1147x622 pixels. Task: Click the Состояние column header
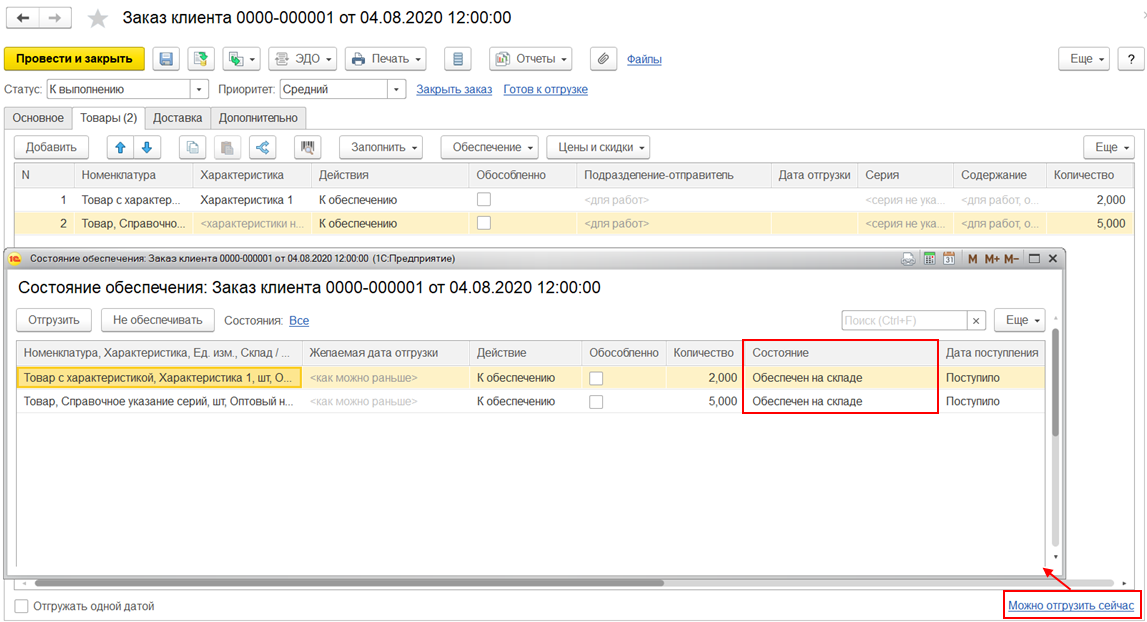tap(840, 353)
